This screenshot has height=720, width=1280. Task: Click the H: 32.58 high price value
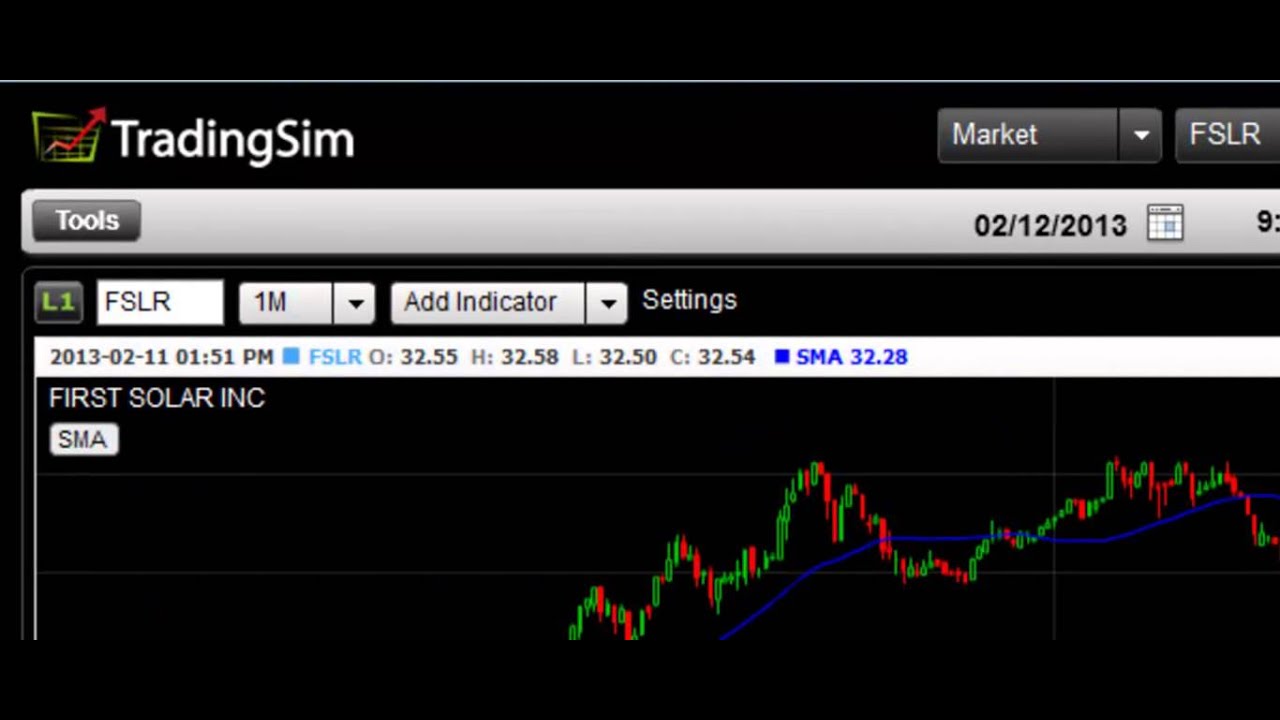tap(515, 357)
